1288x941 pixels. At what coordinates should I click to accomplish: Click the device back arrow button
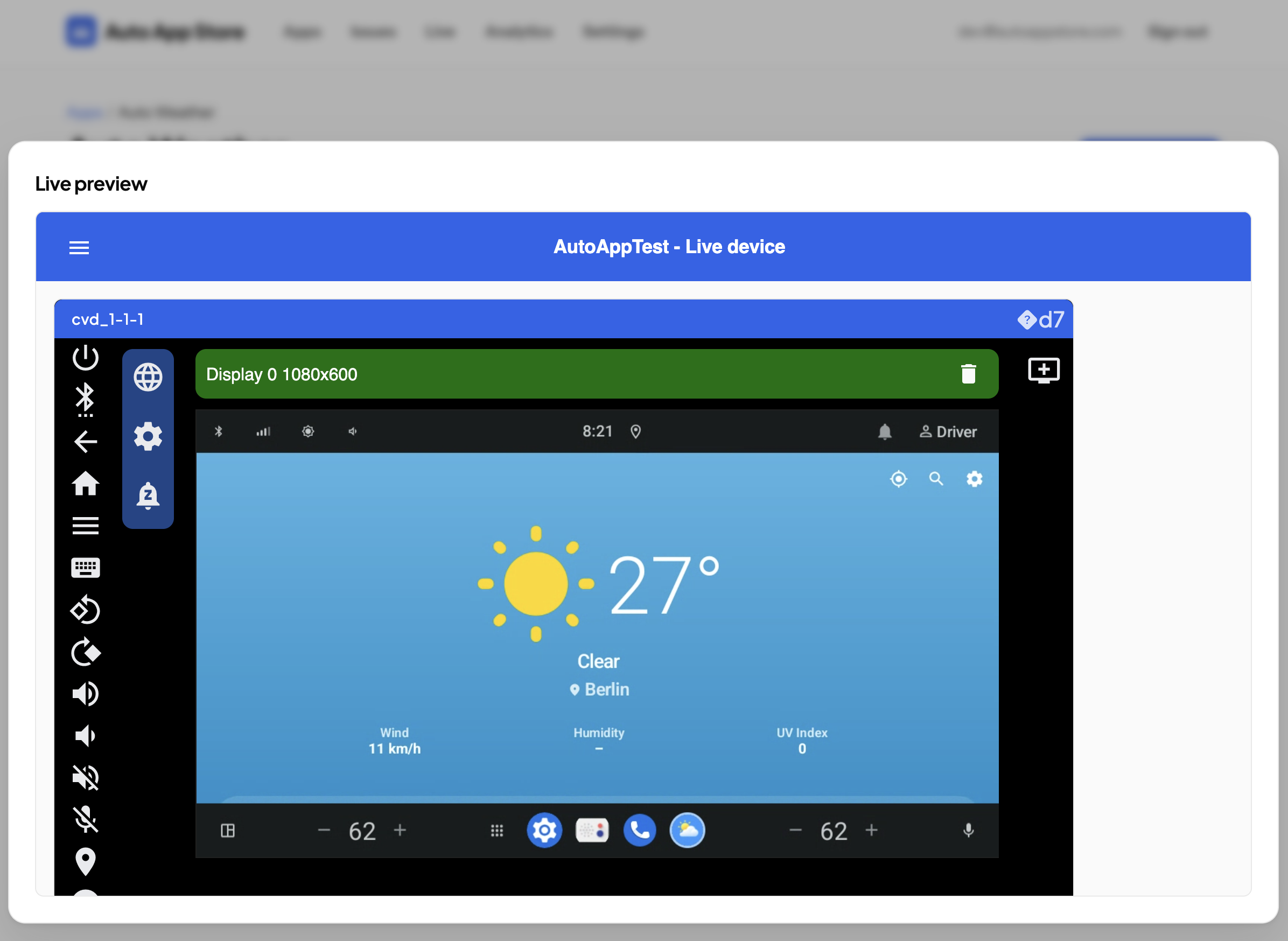click(x=86, y=442)
